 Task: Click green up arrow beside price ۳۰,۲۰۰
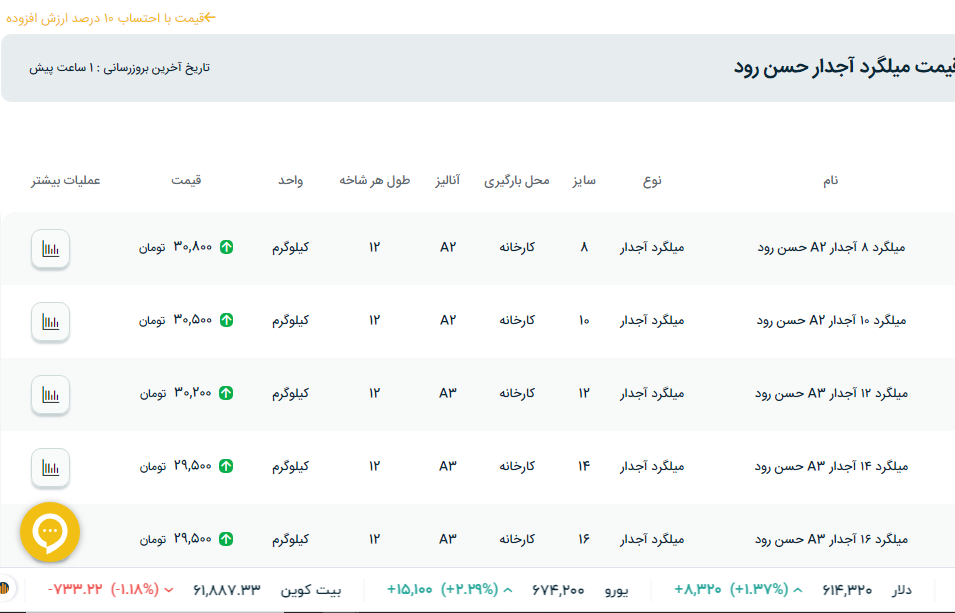(227, 394)
